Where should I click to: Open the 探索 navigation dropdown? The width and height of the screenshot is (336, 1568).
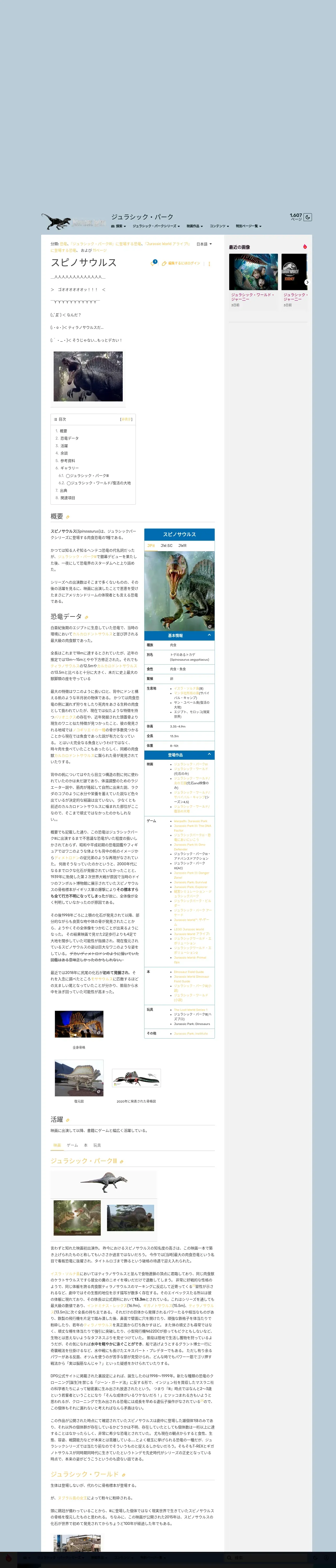pyautogui.click(x=119, y=226)
